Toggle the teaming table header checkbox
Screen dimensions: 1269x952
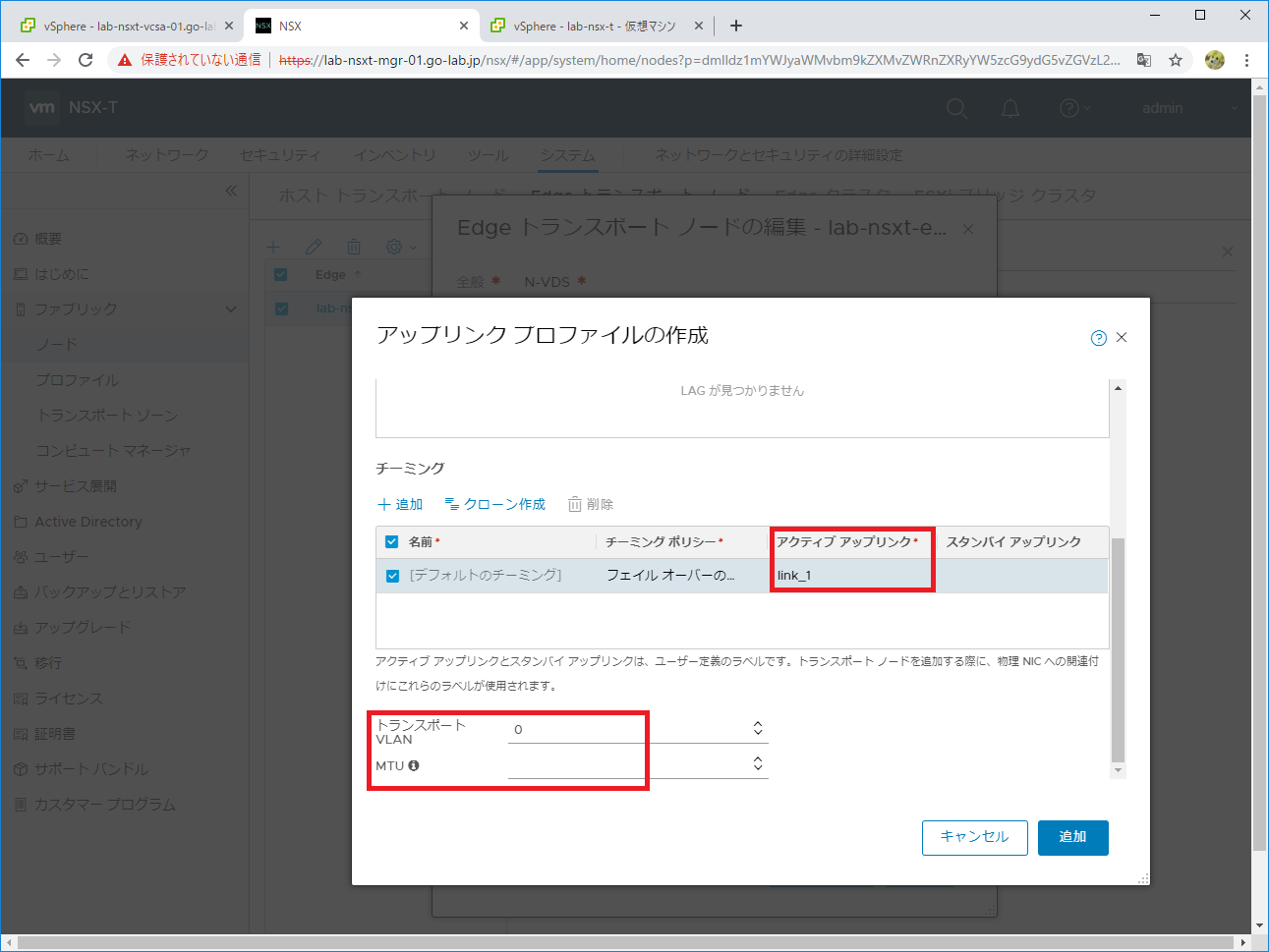coord(392,541)
